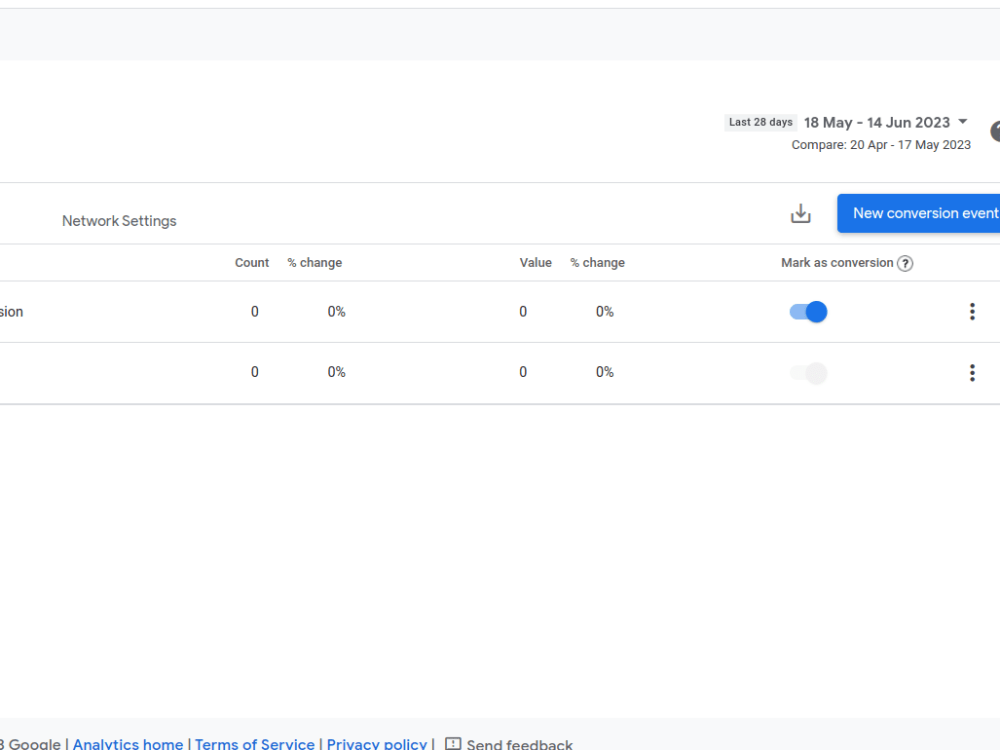Click value 0 in the first row's Value column
This screenshot has width=1000, height=750.
tap(523, 312)
